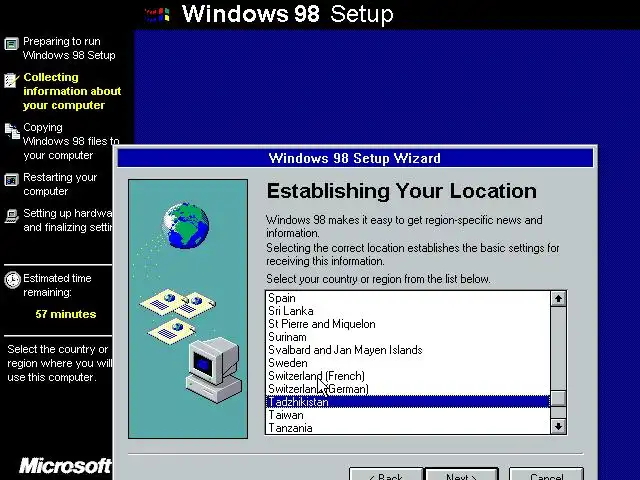
Task: Click the Windows 98 Setup Wizard title bar
Action: tap(355, 158)
